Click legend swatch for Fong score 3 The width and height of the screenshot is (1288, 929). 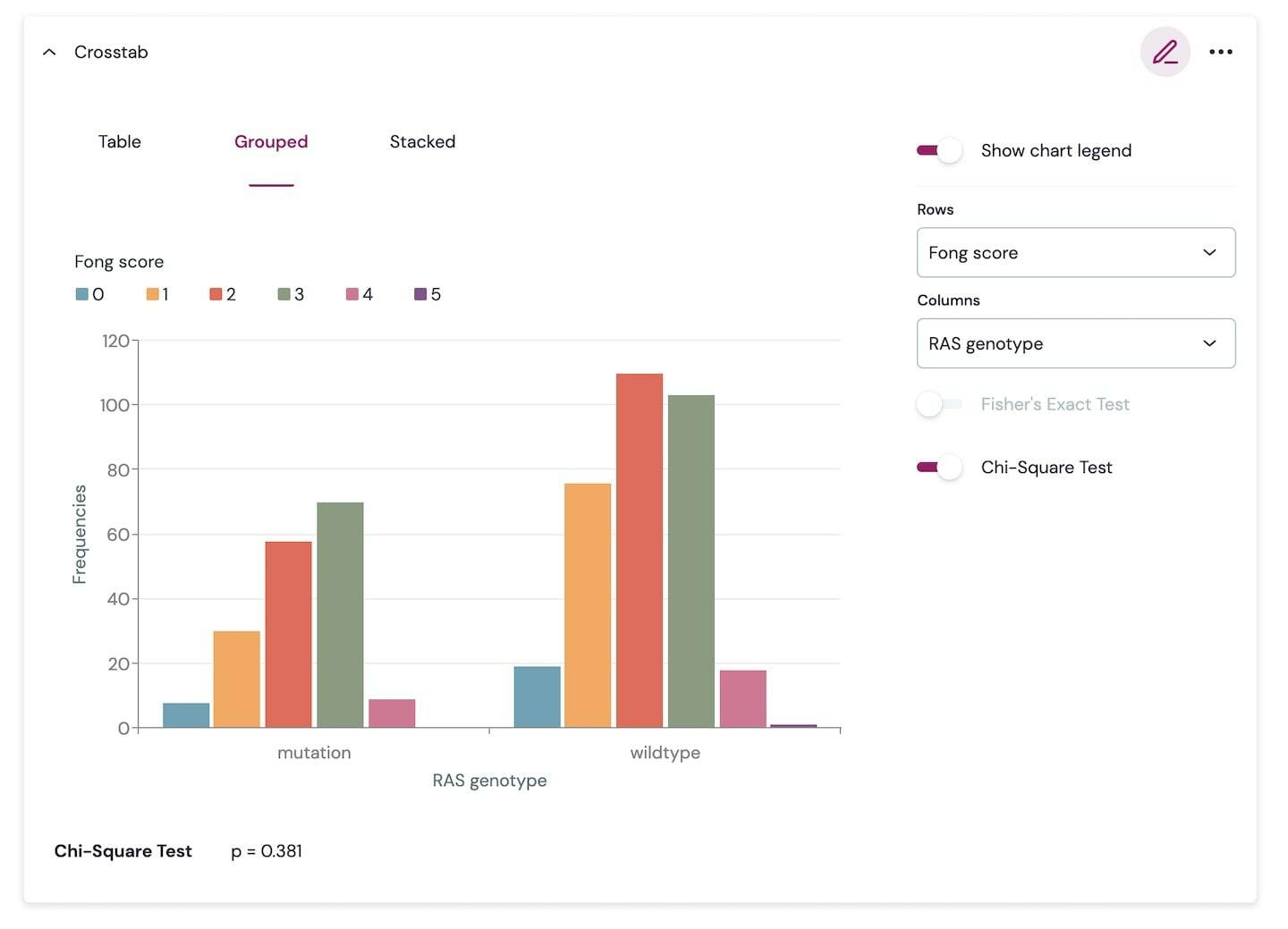[284, 294]
